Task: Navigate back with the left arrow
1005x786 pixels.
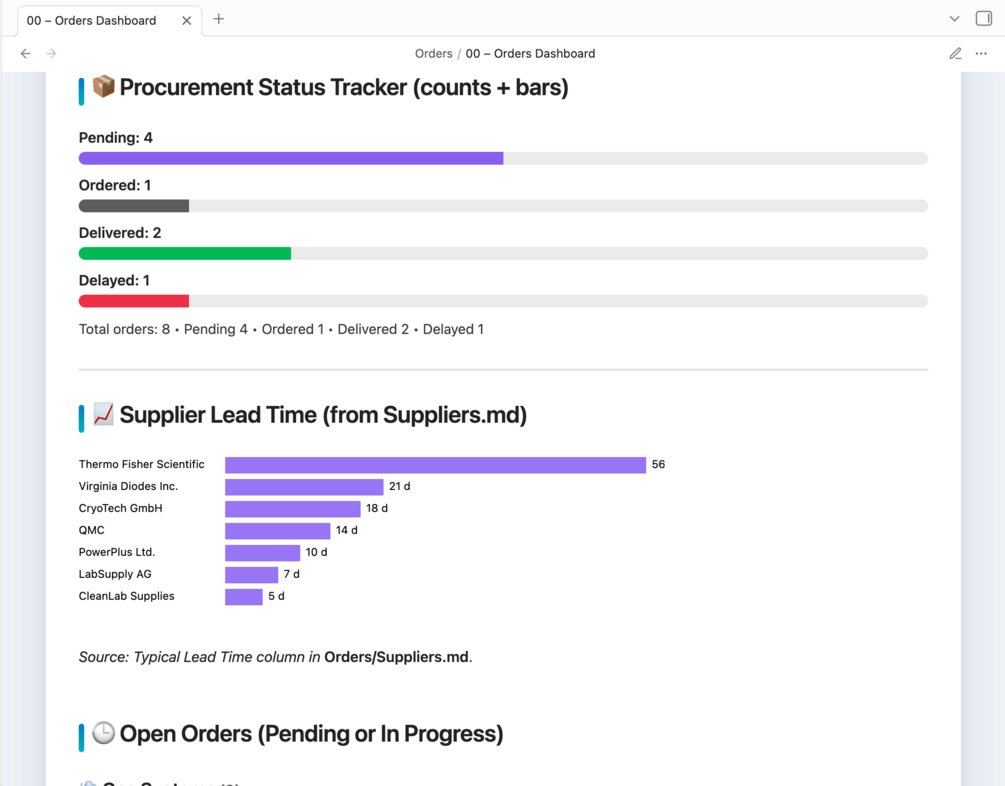Action: point(26,54)
